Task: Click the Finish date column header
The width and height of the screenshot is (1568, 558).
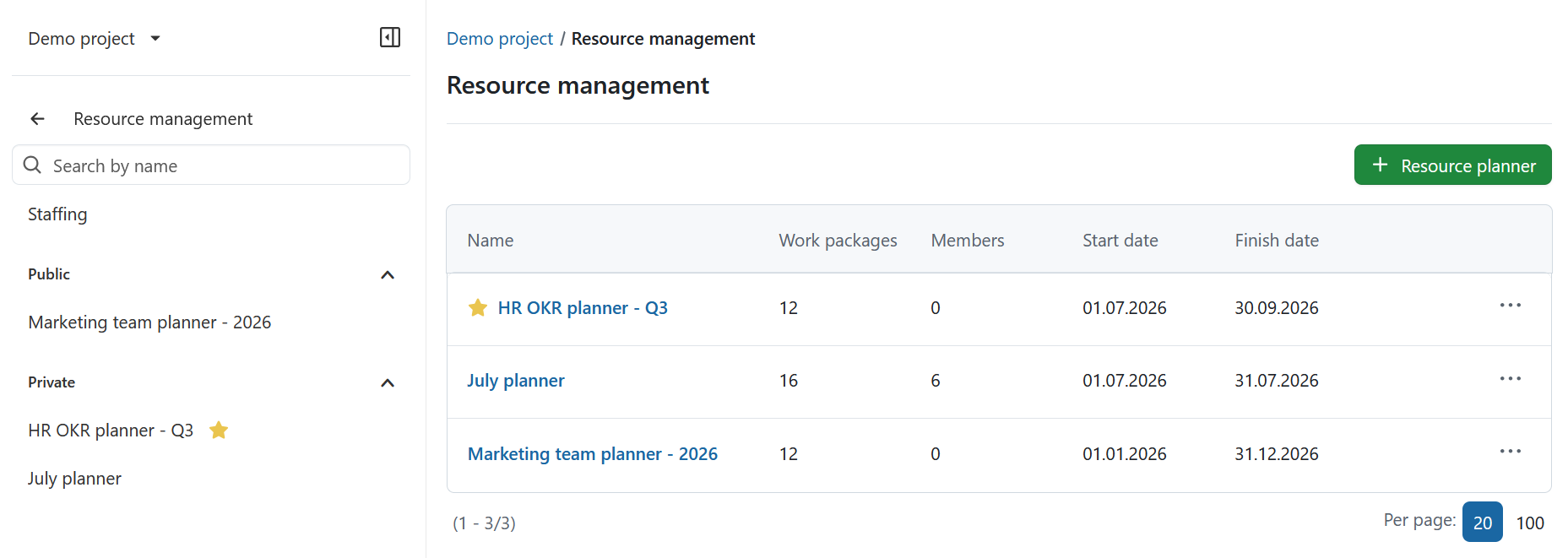Action: (1277, 241)
